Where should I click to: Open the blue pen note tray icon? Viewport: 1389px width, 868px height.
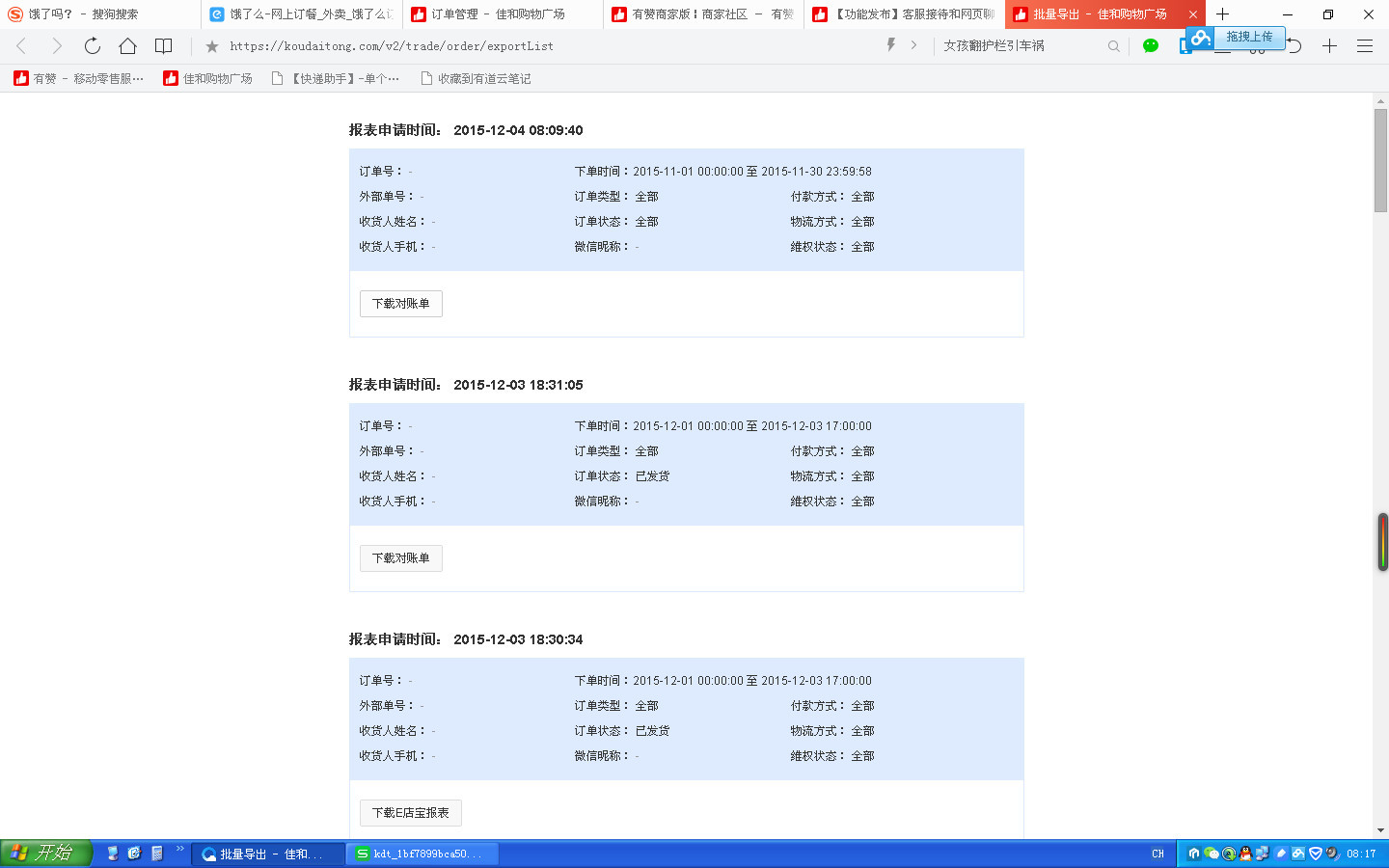coord(1281,854)
